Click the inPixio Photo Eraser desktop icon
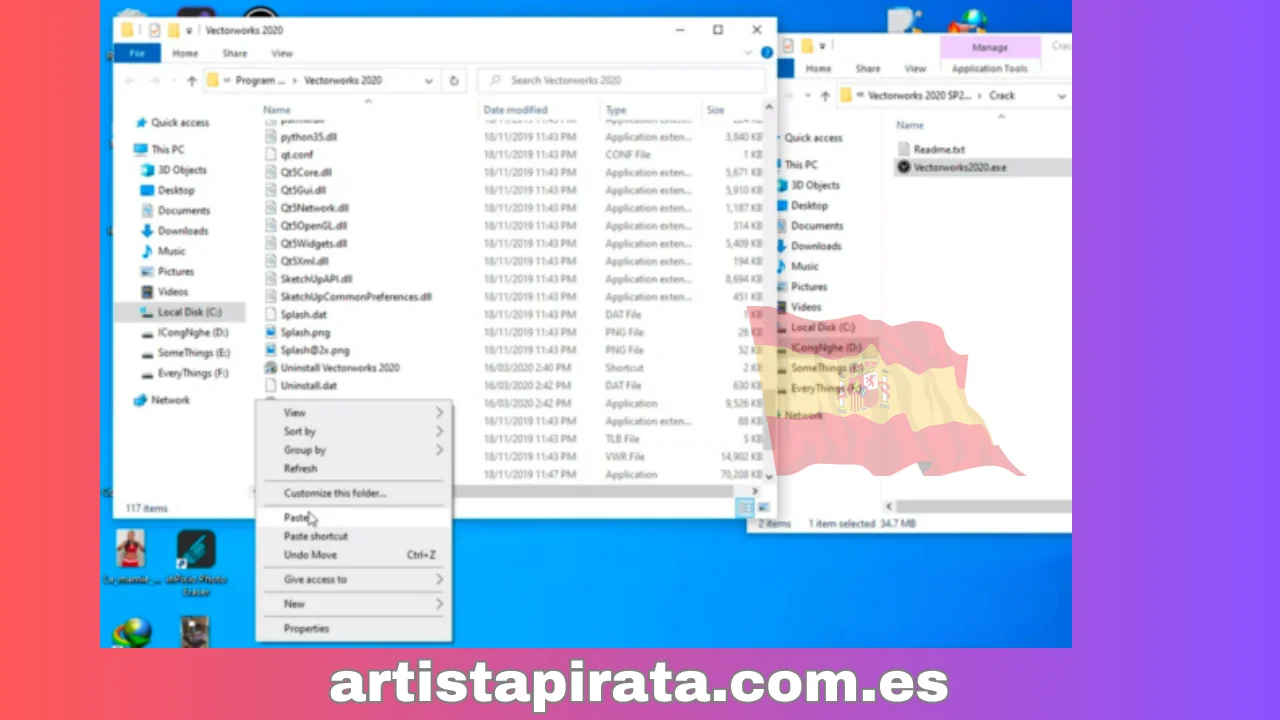 tap(196, 550)
